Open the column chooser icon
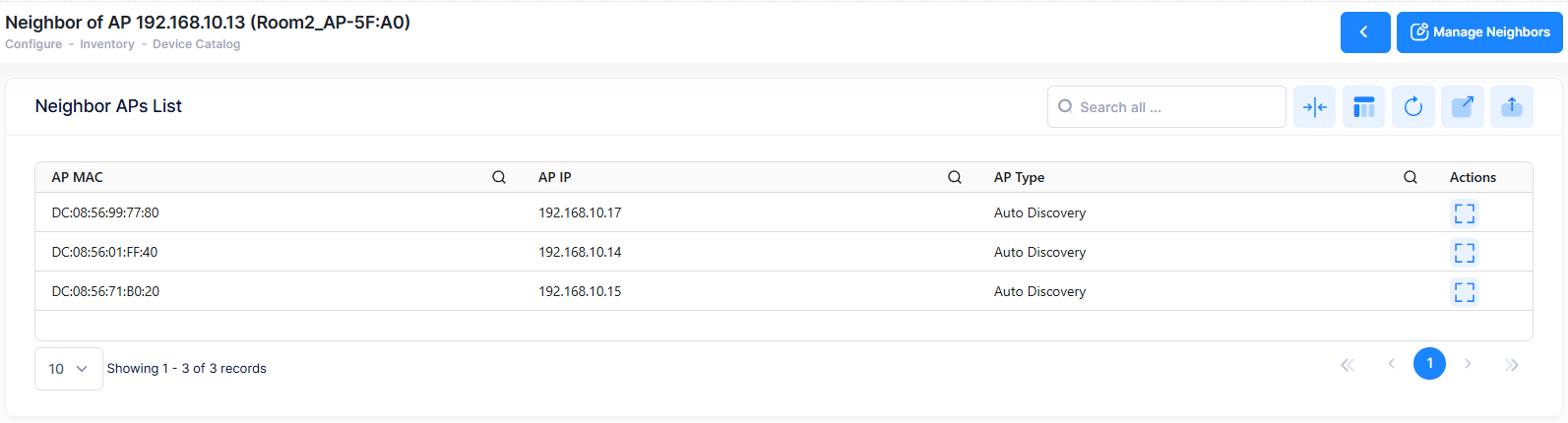The image size is (1568, 423). pyautogui.click(x=1363, y=107)
